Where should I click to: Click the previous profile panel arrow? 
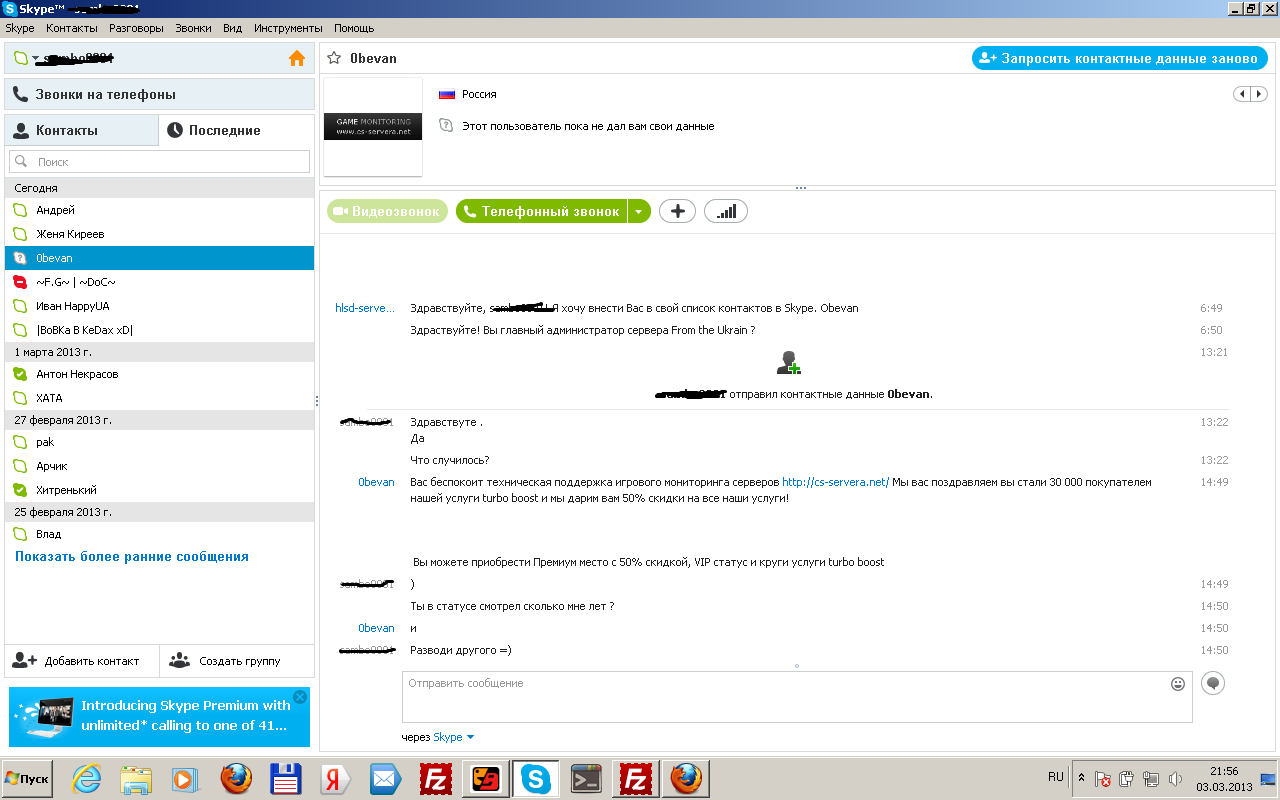(x=1242, y=94)
